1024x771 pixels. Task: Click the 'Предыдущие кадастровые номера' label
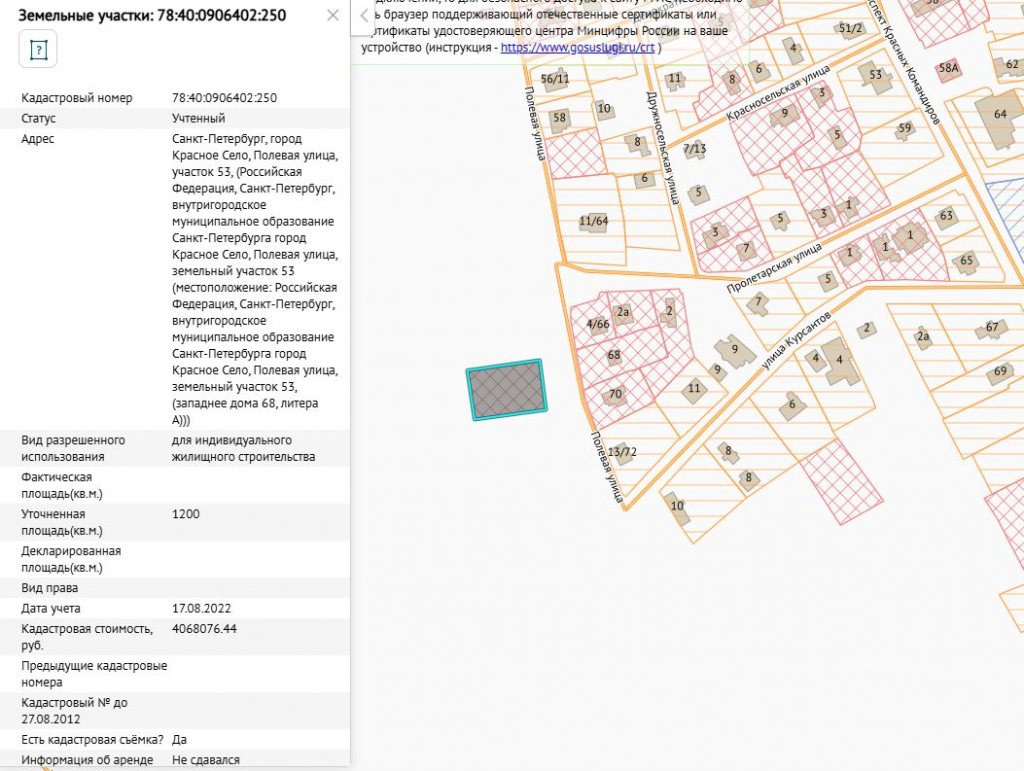[x=94, y=674]
